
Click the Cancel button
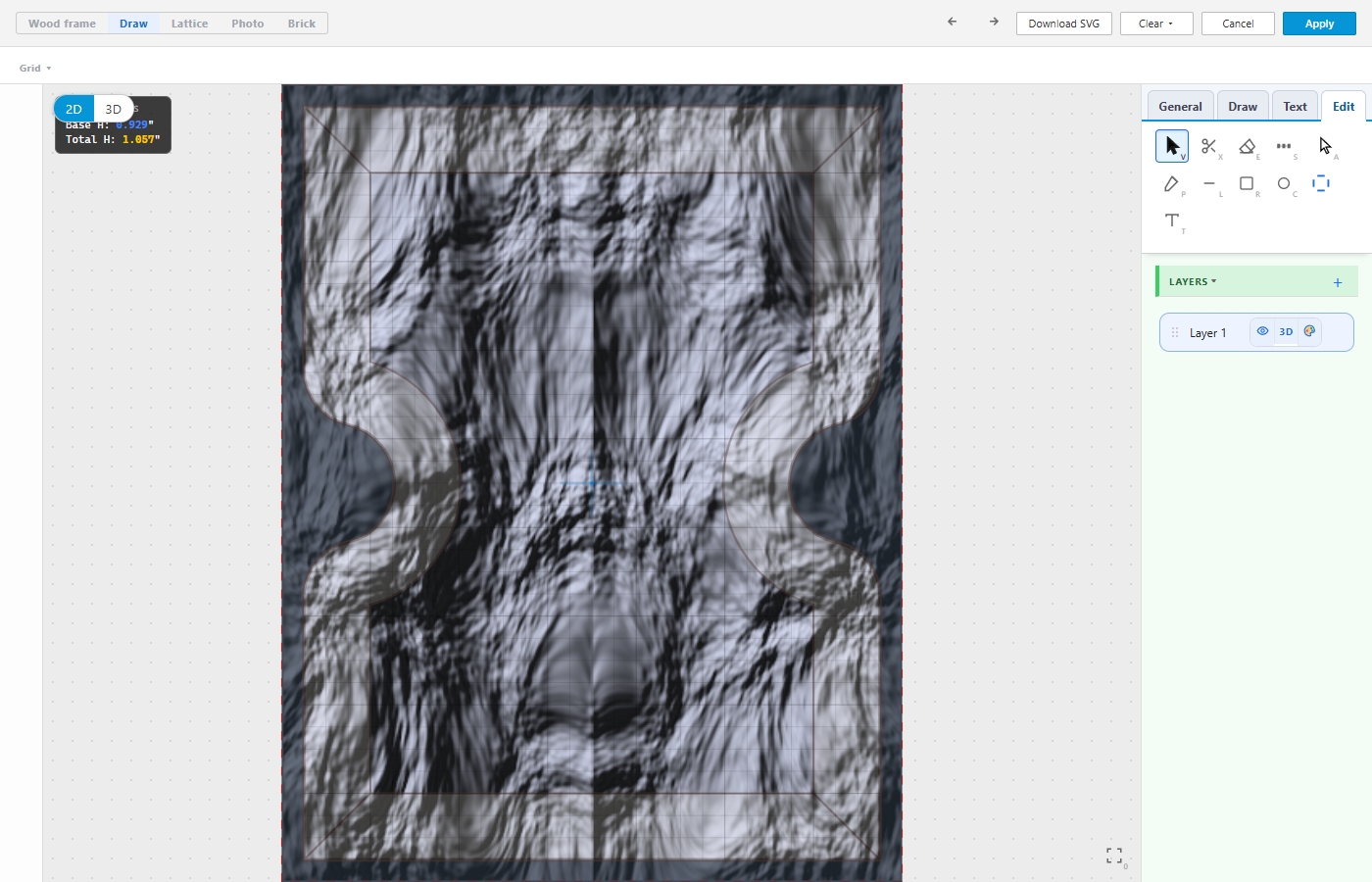[x=1238, y=24]
